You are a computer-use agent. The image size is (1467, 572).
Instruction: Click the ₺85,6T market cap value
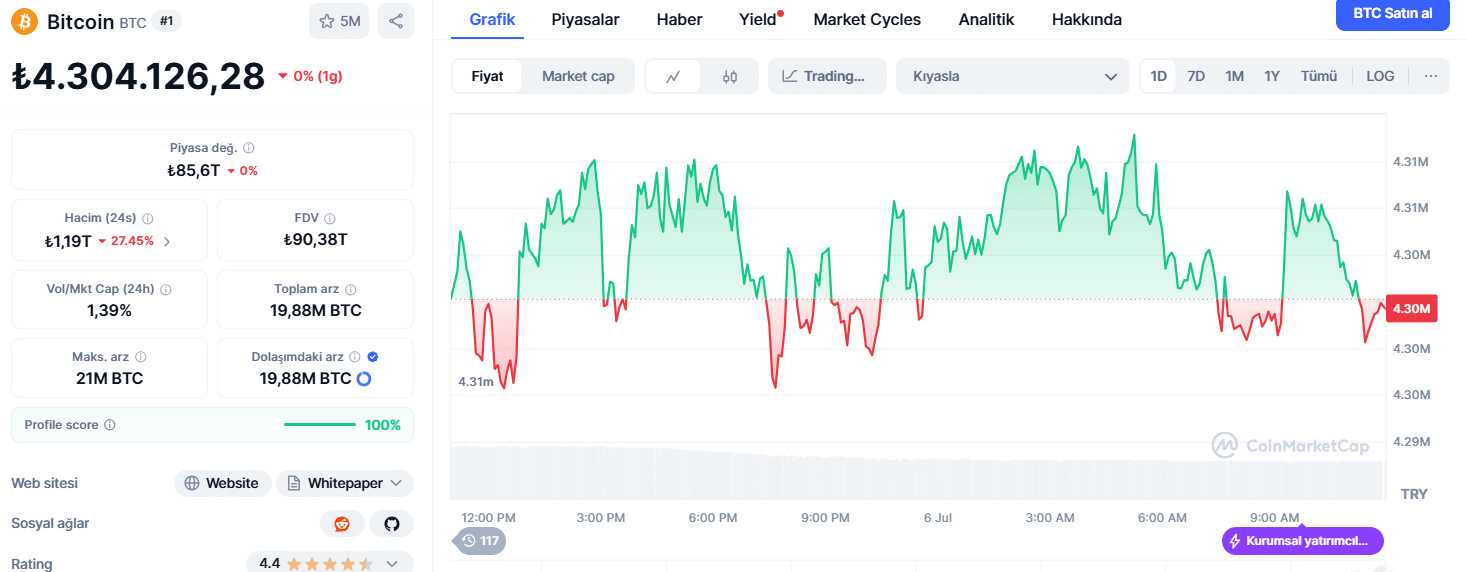[x=193, y=171]
